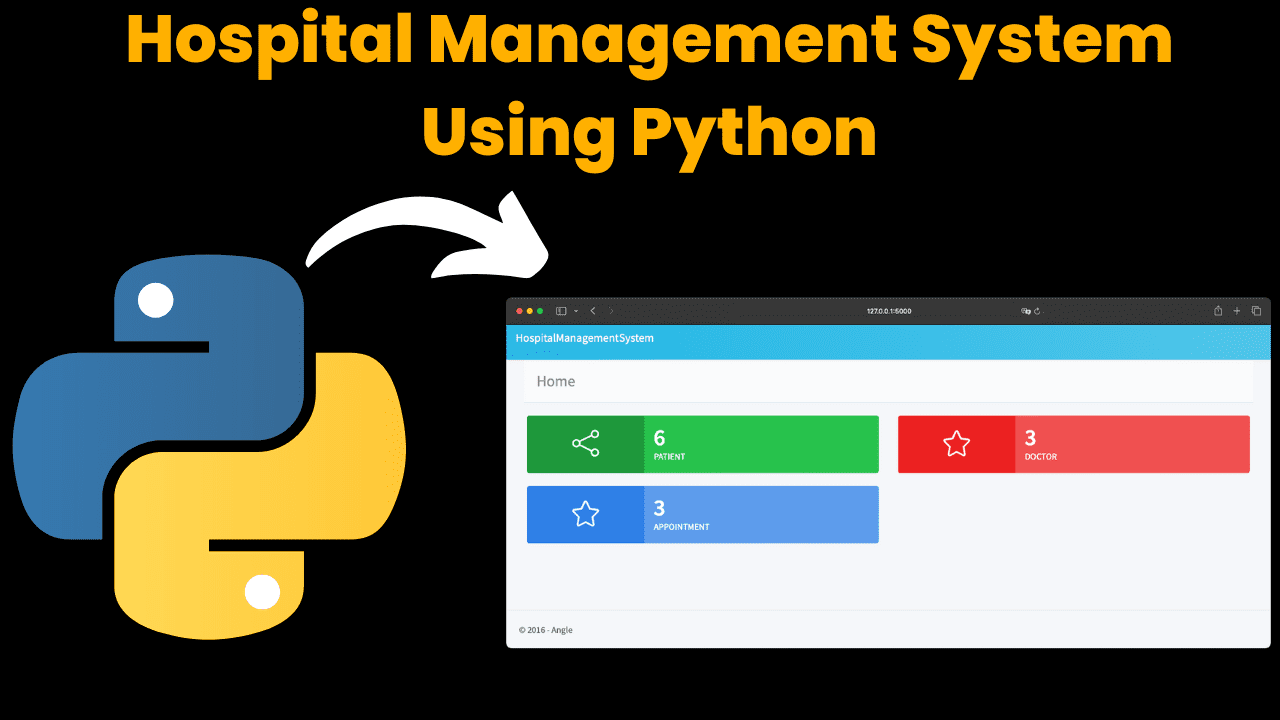Image resolution: width=1280 pixels, height=720 pixels.
Task: Show tab overview icon in Safari
Action: point(1256,311)
